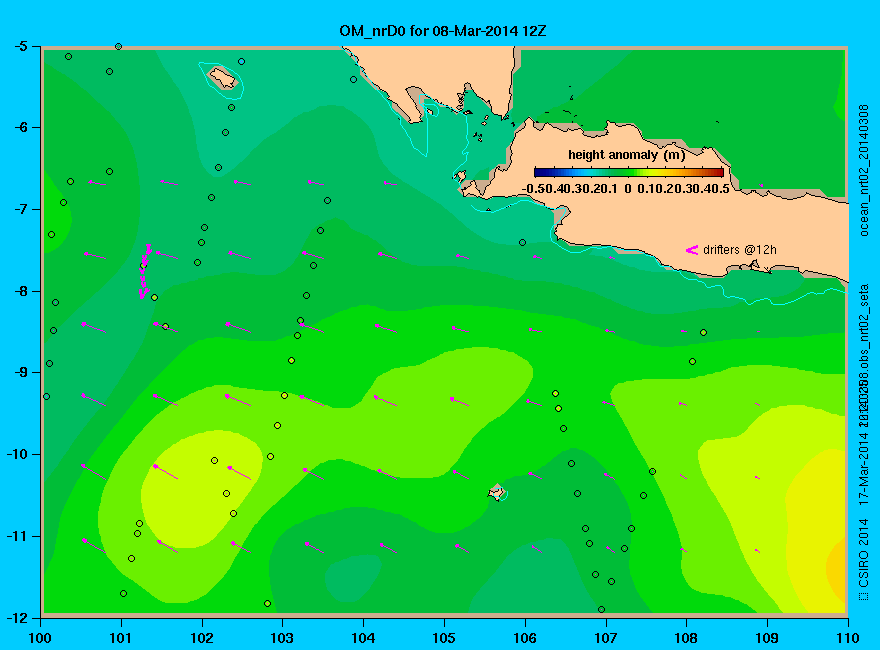Click the "-0.5" minimum label under the colorbar

click(x=533, y=189)
